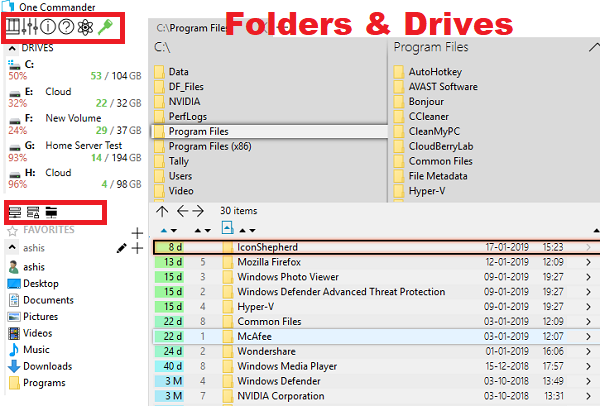Click the dark network computer icon
The image size is (600, 406).
(x=51, y=212)
